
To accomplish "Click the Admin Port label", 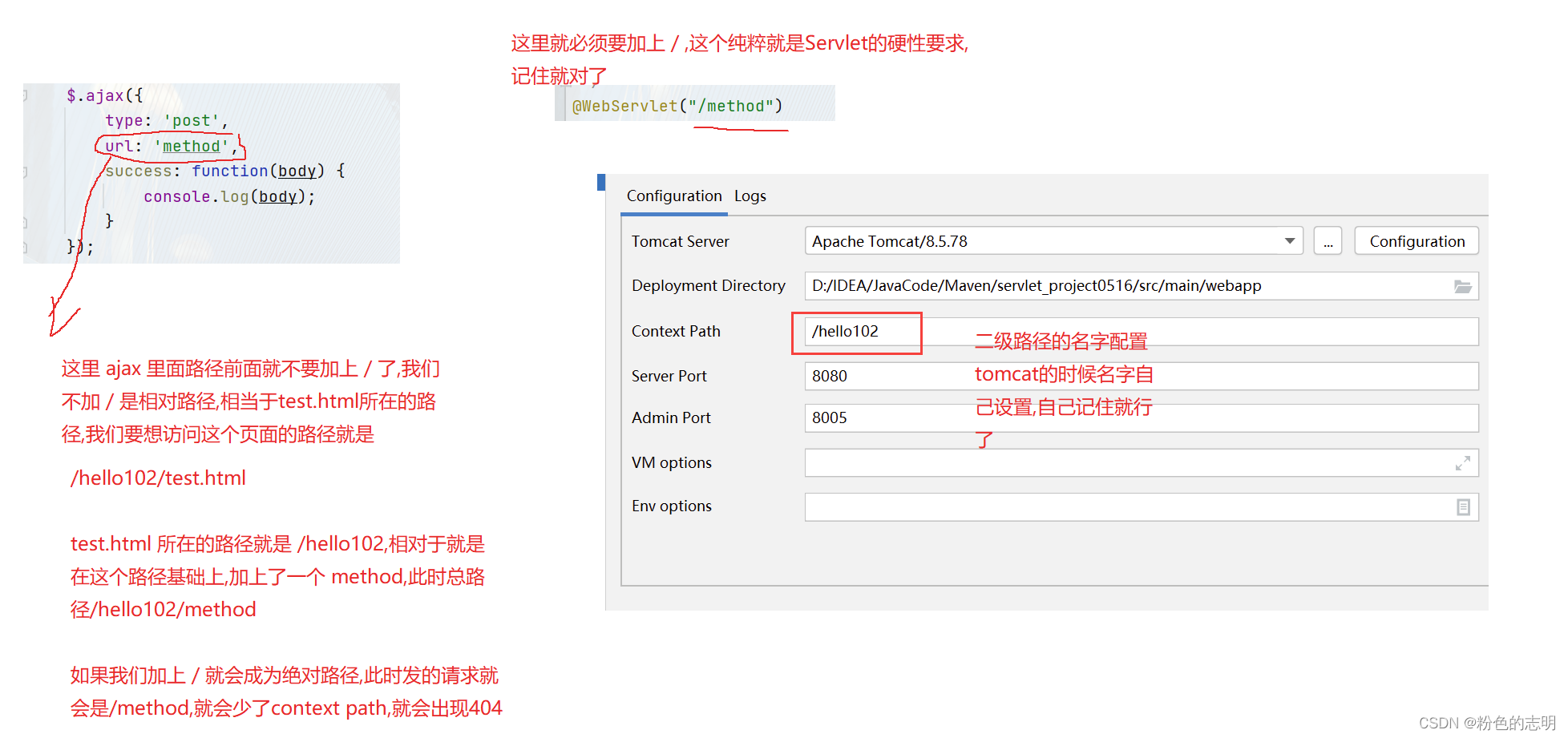I will click(671, 418).
